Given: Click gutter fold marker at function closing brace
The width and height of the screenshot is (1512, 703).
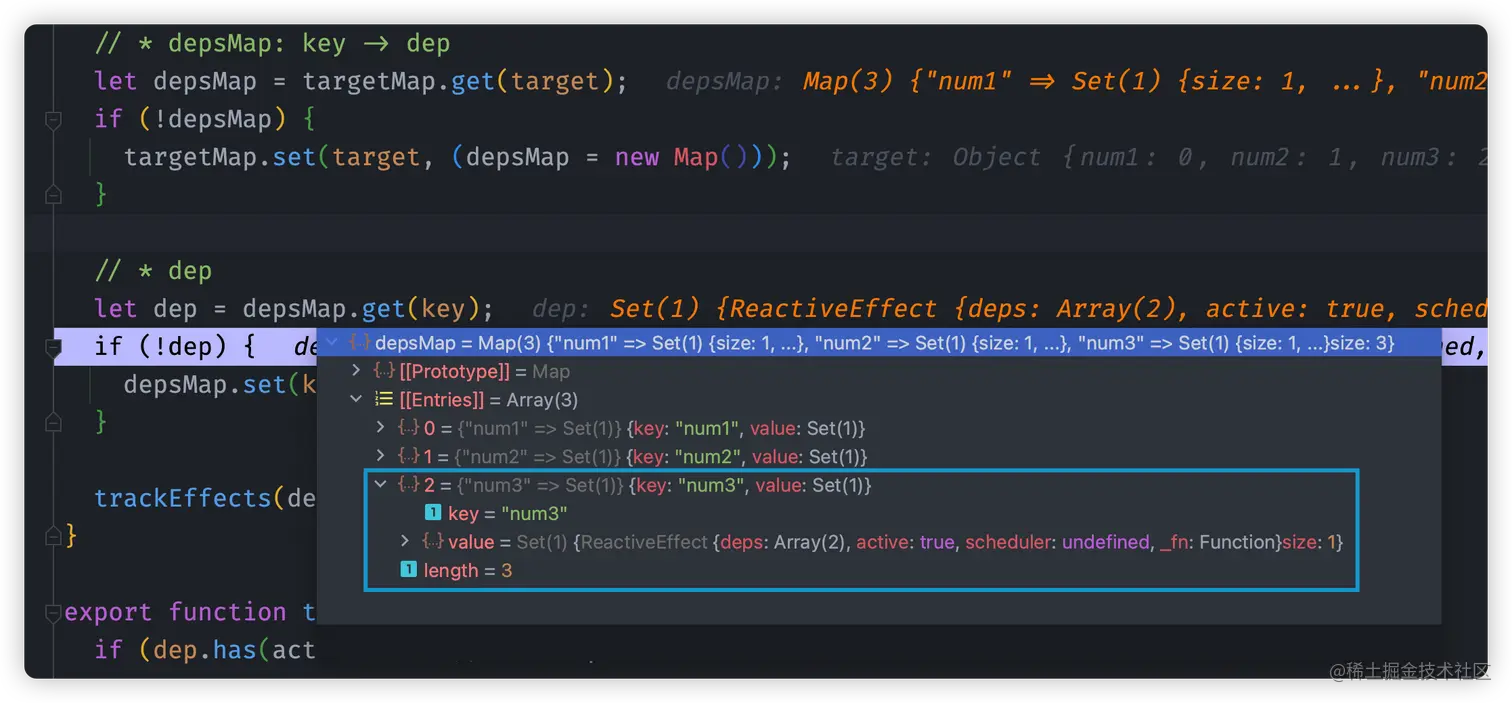Looking at the screenshot, I should (54, 536).
